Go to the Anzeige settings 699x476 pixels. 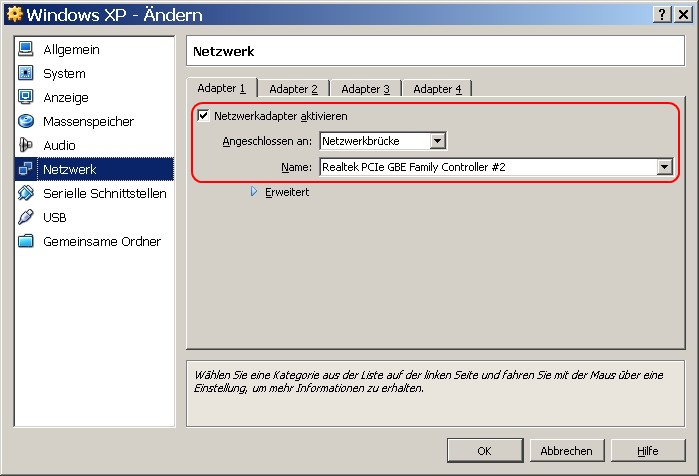[x=66, y=98]
